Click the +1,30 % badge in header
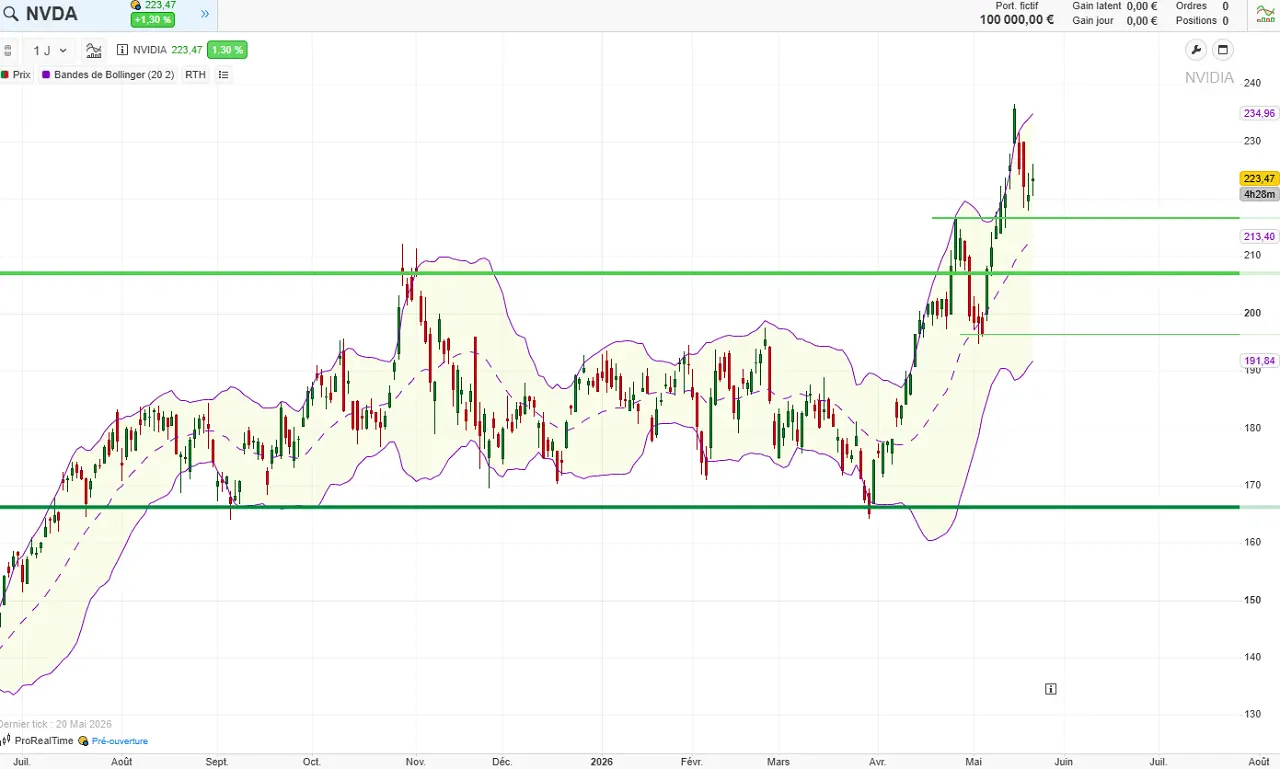The width and height of the screenshot is (1280, 769). (153, 20)
